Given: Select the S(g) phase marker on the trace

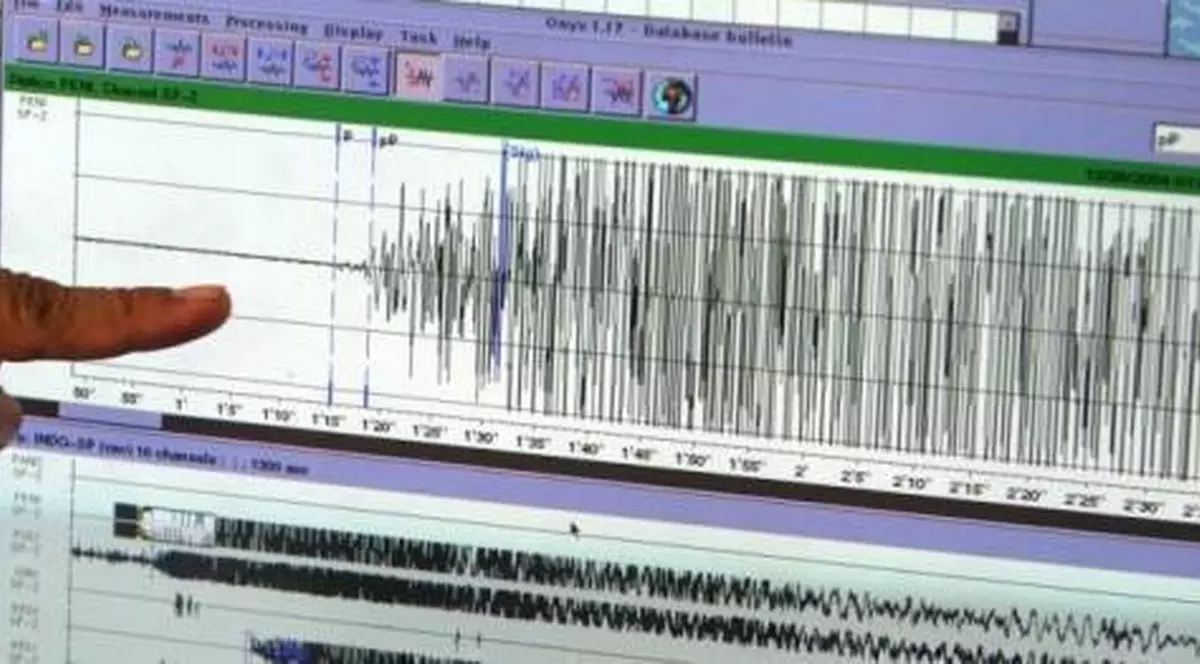Looking at the screenshot, I should click(x=522, y=152).
